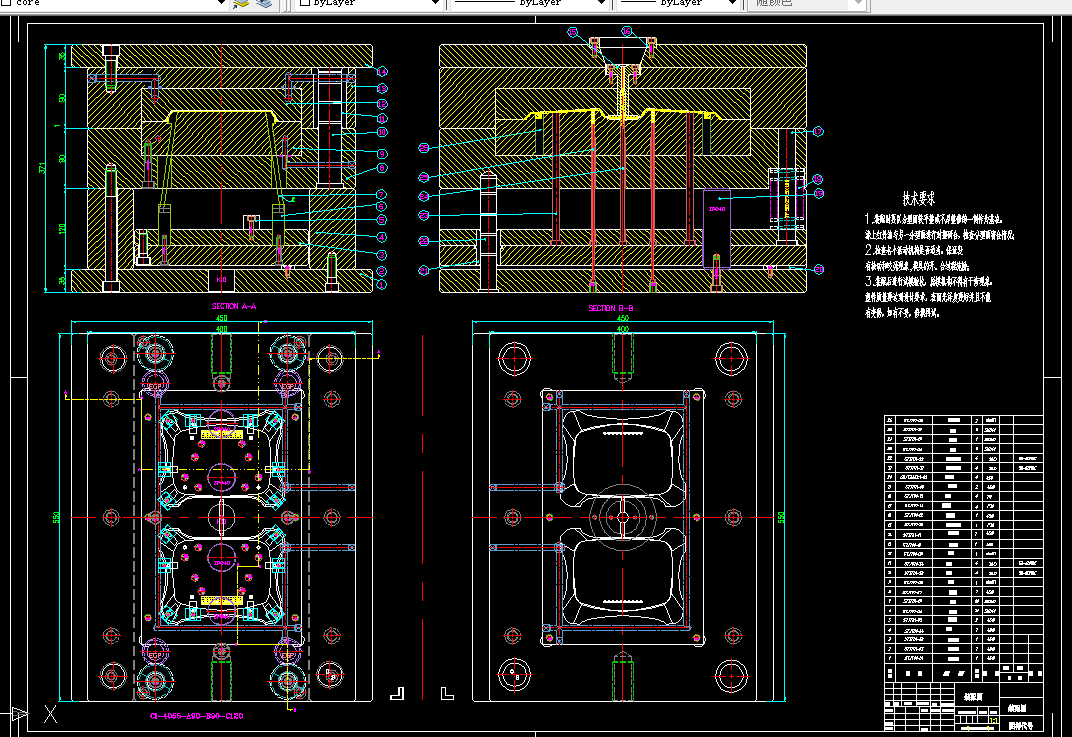Select the 400 dimension above the left plan view
This screenshot has height=737, width=1072.
[x=222, y=330]
